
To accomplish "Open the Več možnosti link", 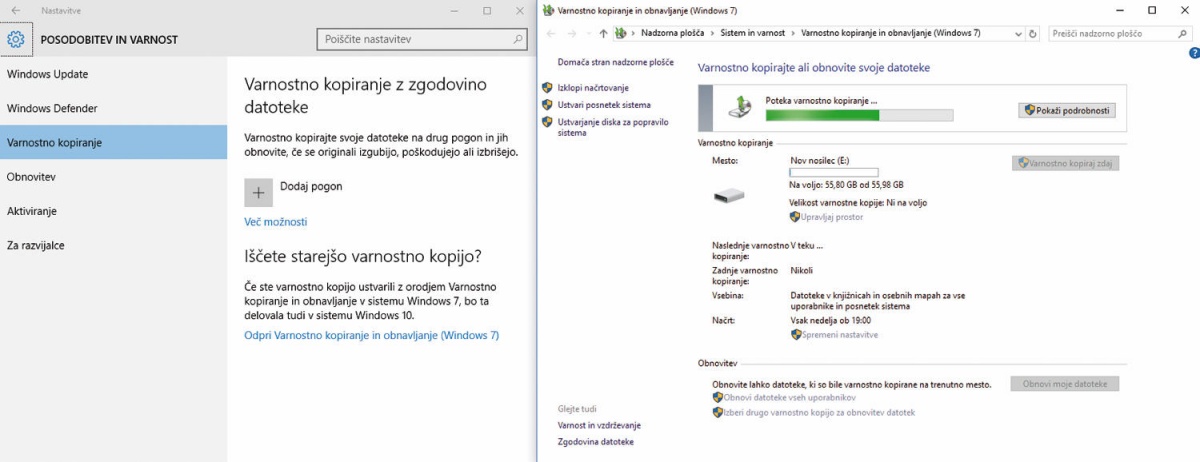I will pyautogui.click(x=276, y=222).
